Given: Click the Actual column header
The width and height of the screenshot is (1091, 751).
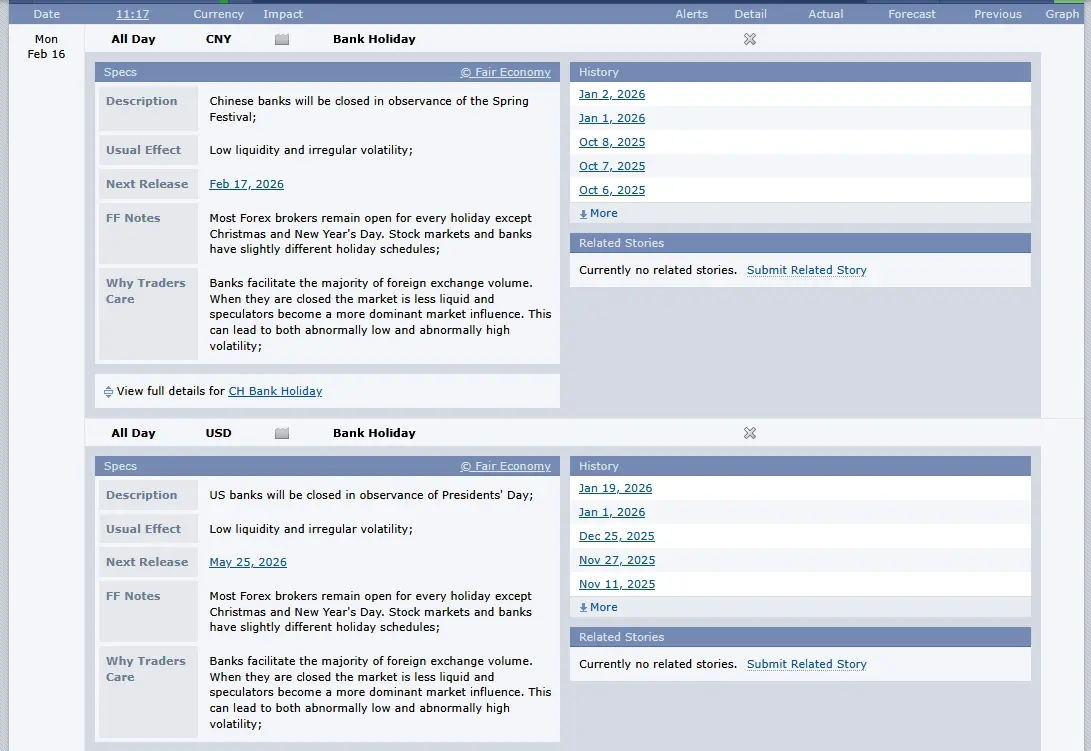Looking at the screenshot, I should point(825,14).
